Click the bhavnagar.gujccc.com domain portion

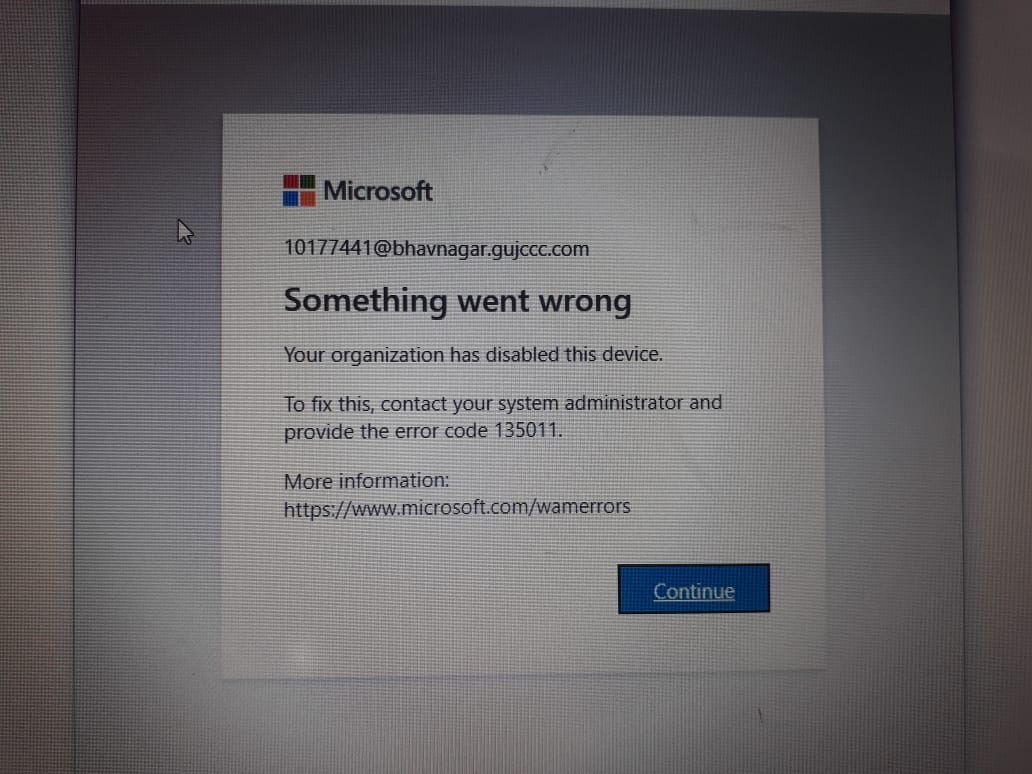491,249
